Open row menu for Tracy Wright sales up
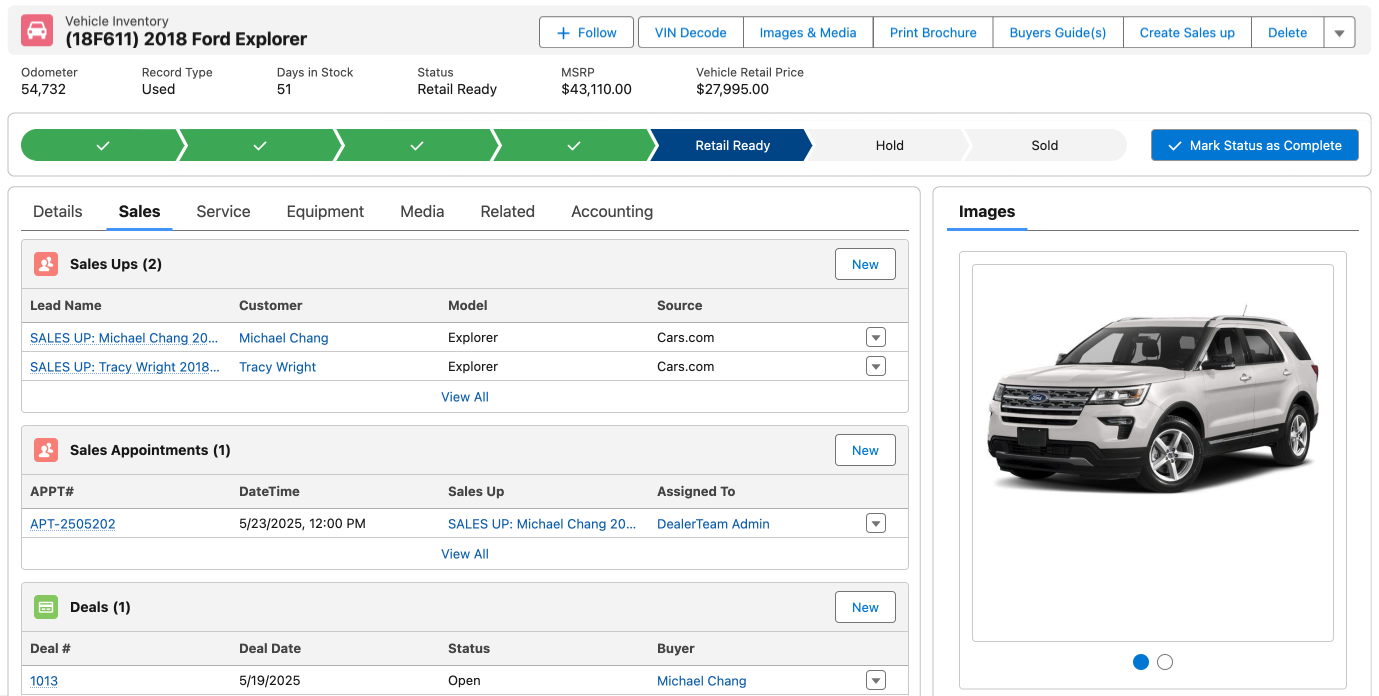This screenshot has height=696, width=1379. click(876, 366)
